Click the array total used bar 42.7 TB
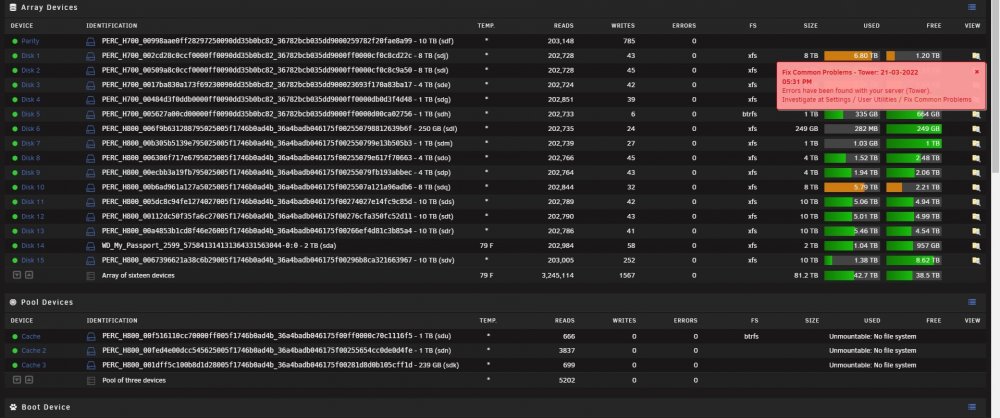This screenshot has width=1000, height=418. 851,276
